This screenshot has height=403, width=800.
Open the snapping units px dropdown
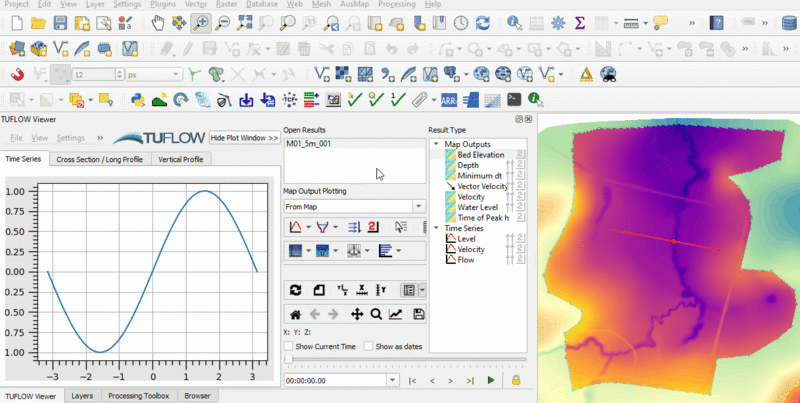coord(160,74)
